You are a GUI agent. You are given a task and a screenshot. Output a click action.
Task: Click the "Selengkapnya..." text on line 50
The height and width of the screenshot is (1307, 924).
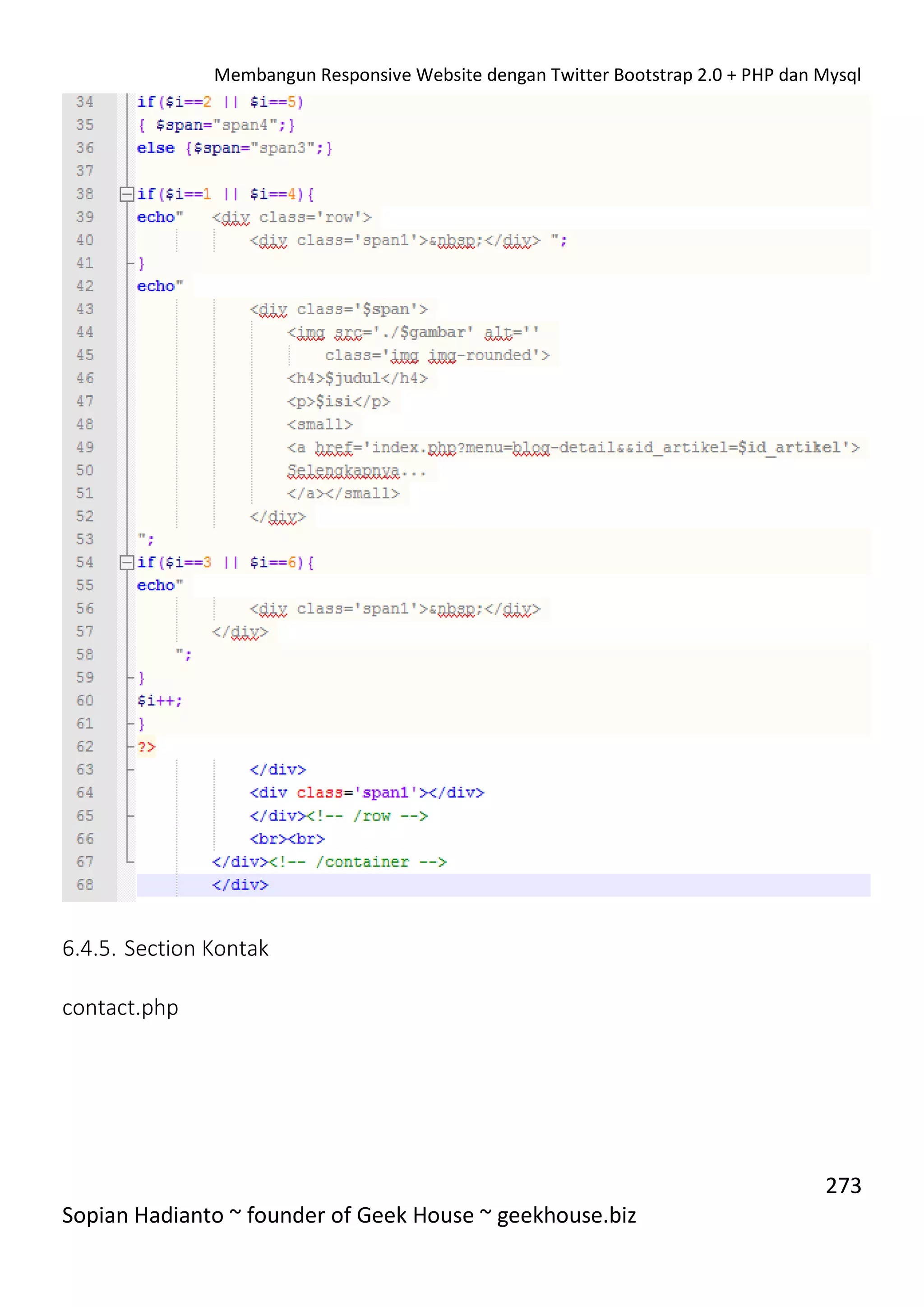click(x=356, y=471)
